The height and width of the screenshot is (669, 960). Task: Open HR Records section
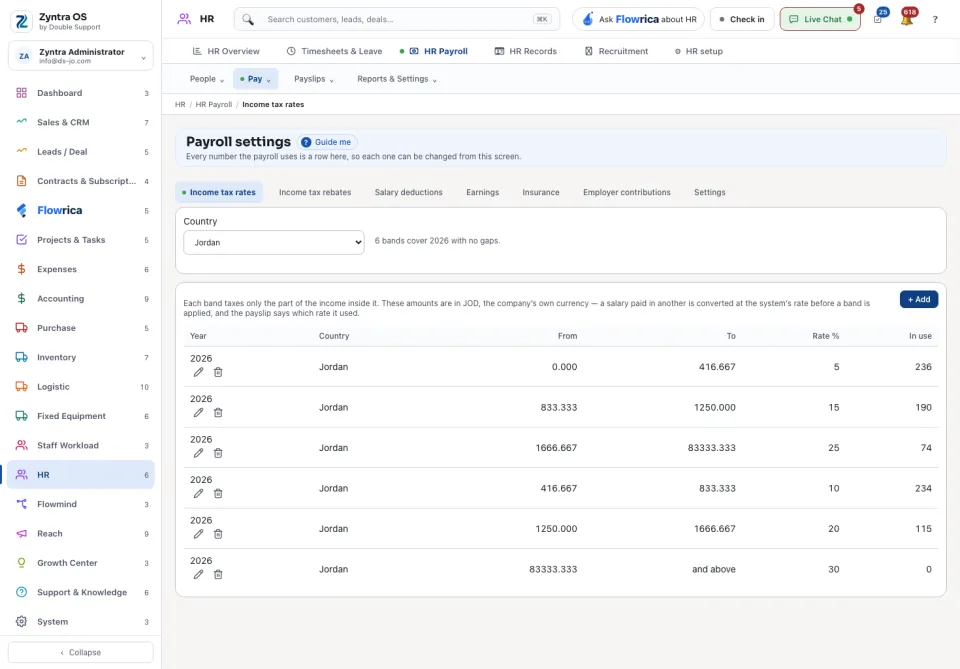click(526, 51)
